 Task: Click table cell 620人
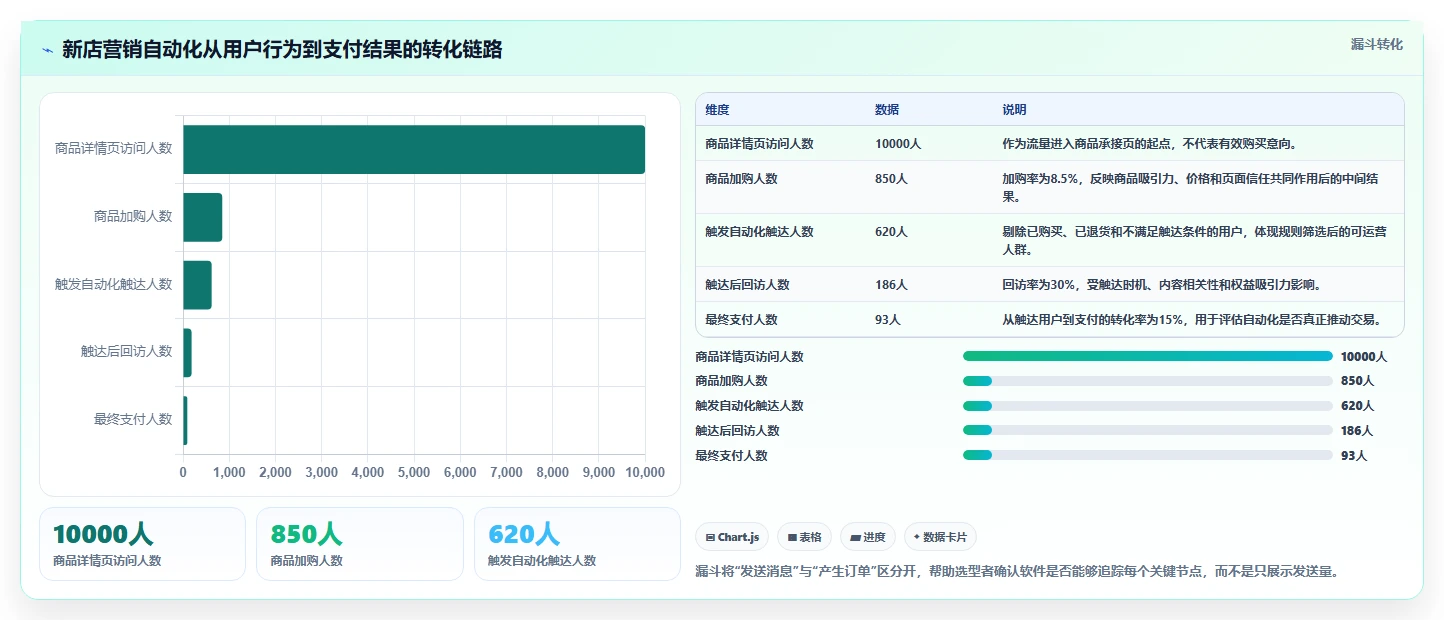pos(891,232)
